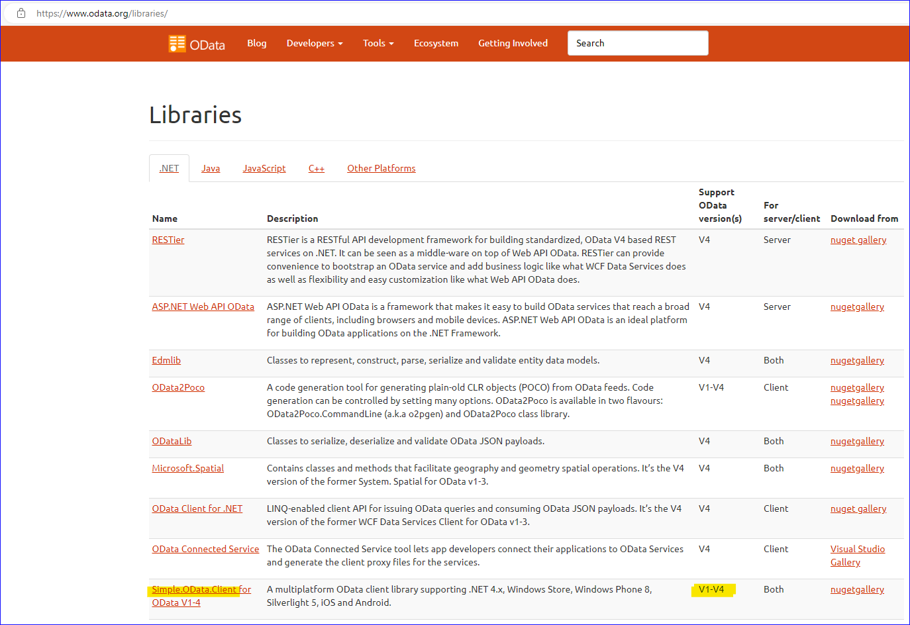Open the Blog menu item
Screen dimensions: 910x625
(x=257, y=43)
